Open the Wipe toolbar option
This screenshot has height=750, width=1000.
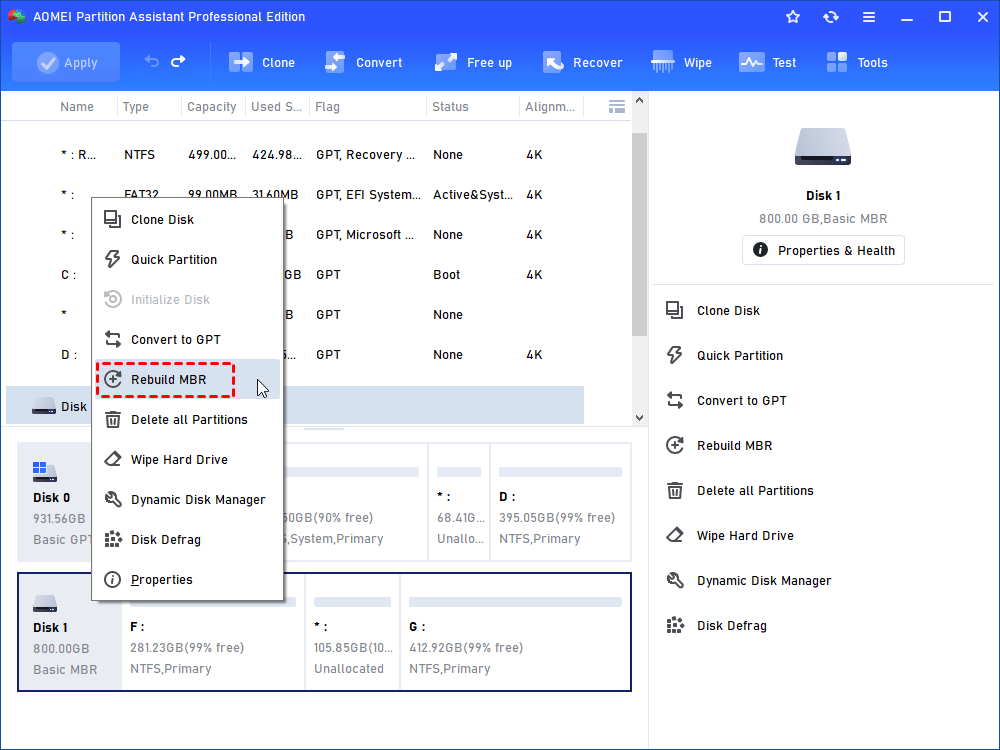[x=681, y=62]
